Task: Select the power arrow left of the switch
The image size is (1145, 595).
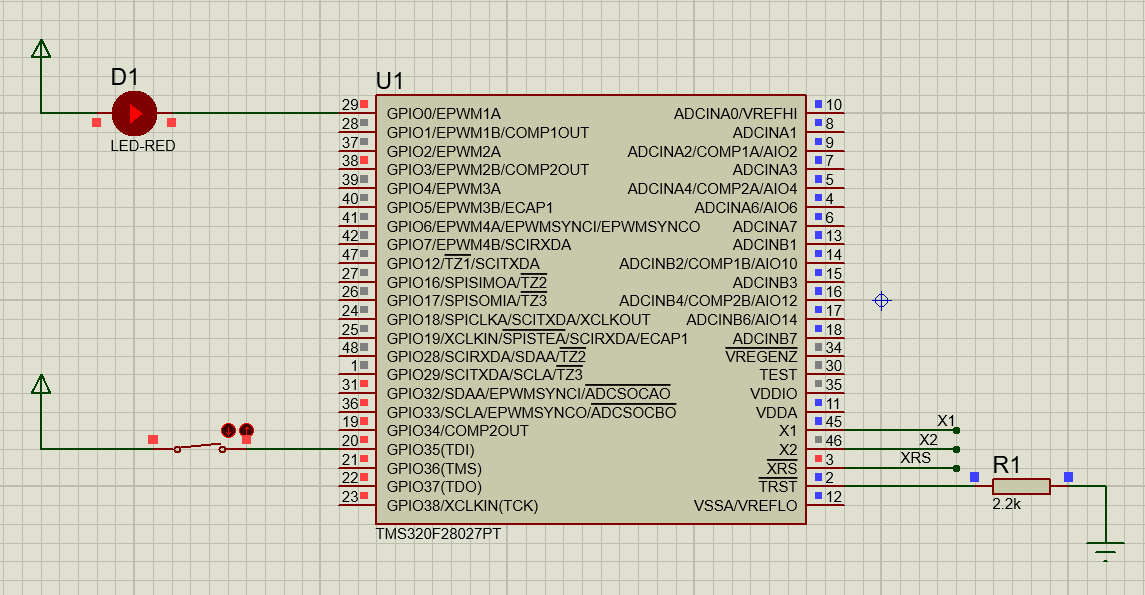Action: click(40, 383)
